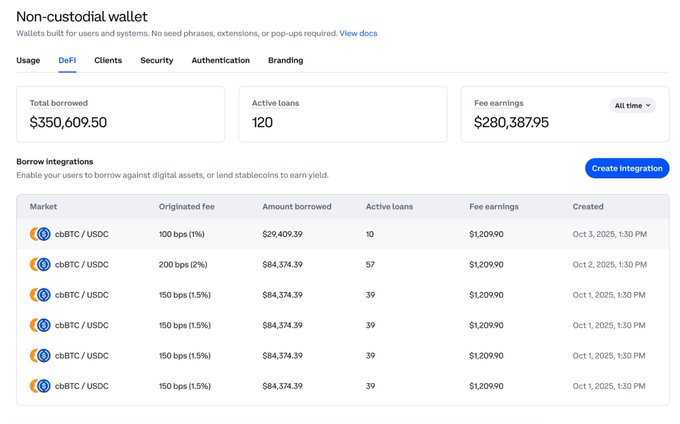Screen dimensions: 680x424
Task: Click the Create integration button
Action: 627,168
